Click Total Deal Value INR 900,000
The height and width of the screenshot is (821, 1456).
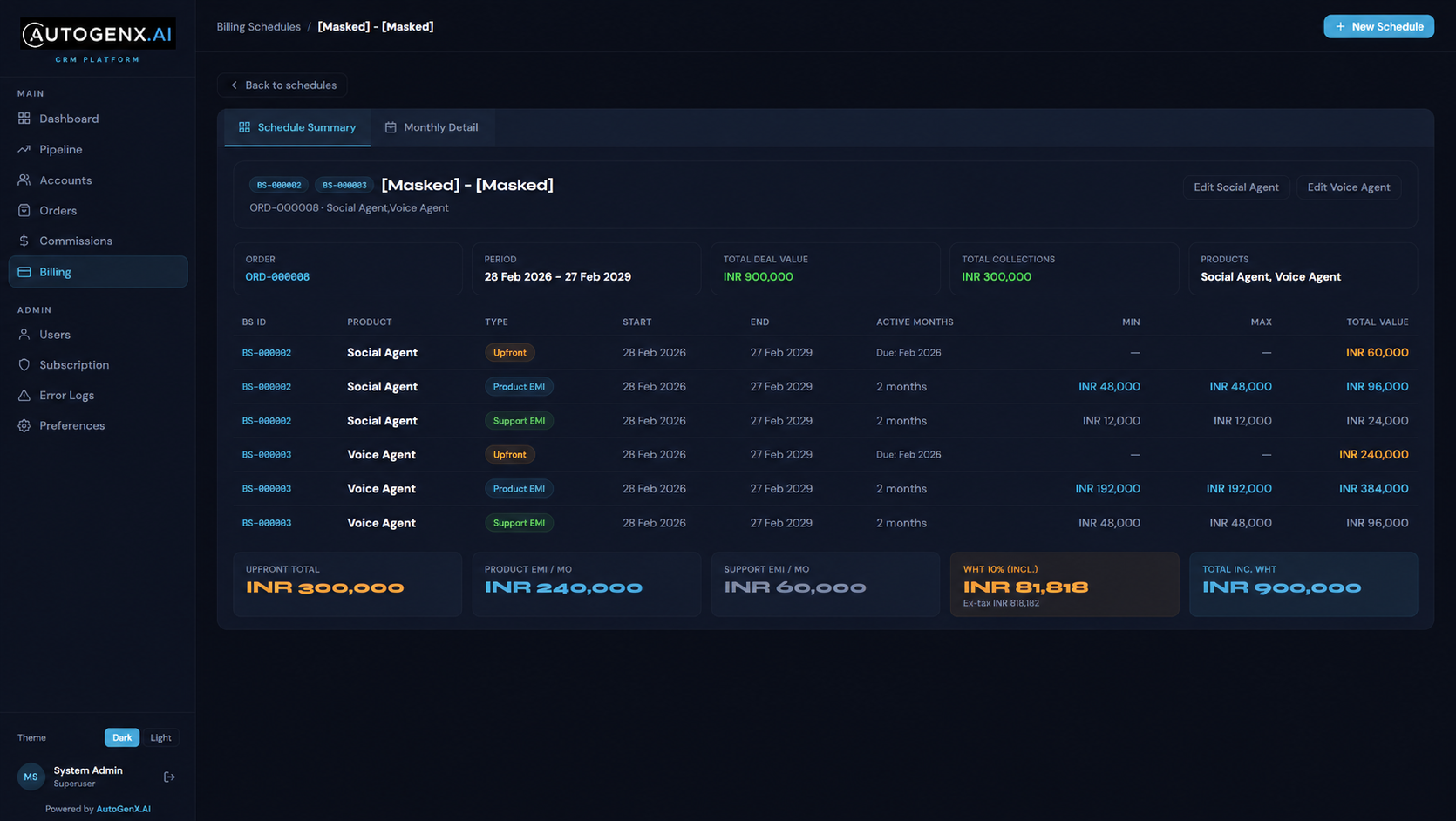[758, 277]
